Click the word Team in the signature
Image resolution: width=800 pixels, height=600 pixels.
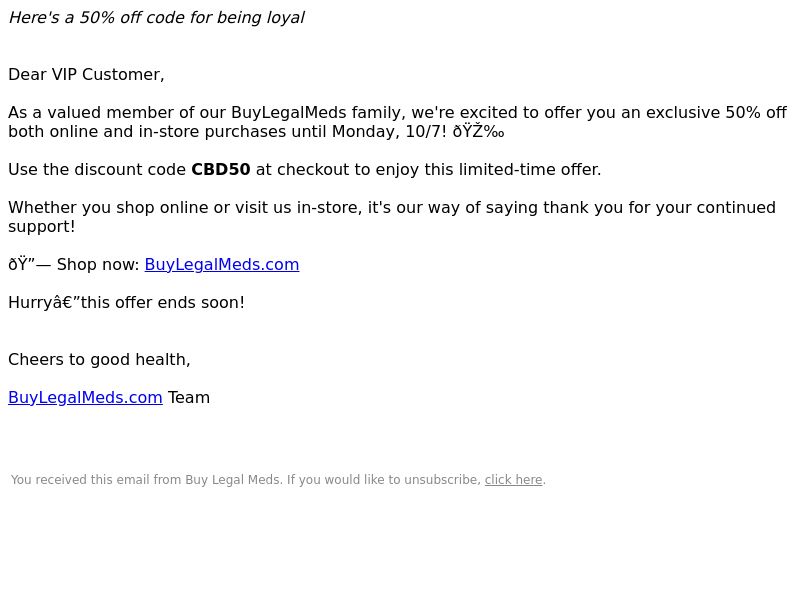(189, 397)
